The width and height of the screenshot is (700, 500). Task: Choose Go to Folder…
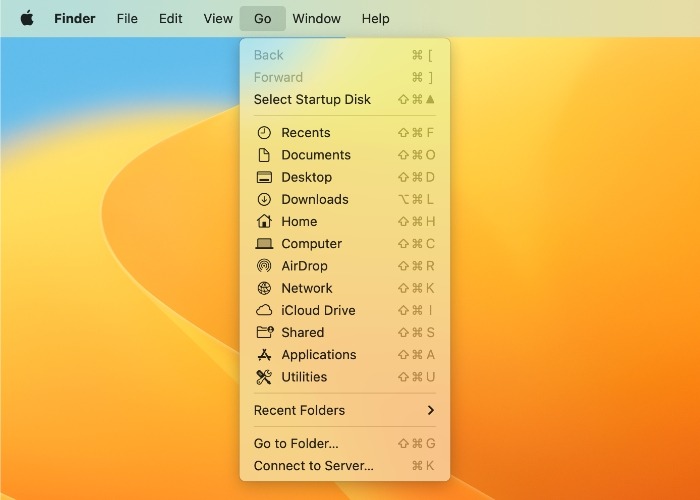(345, 443)
